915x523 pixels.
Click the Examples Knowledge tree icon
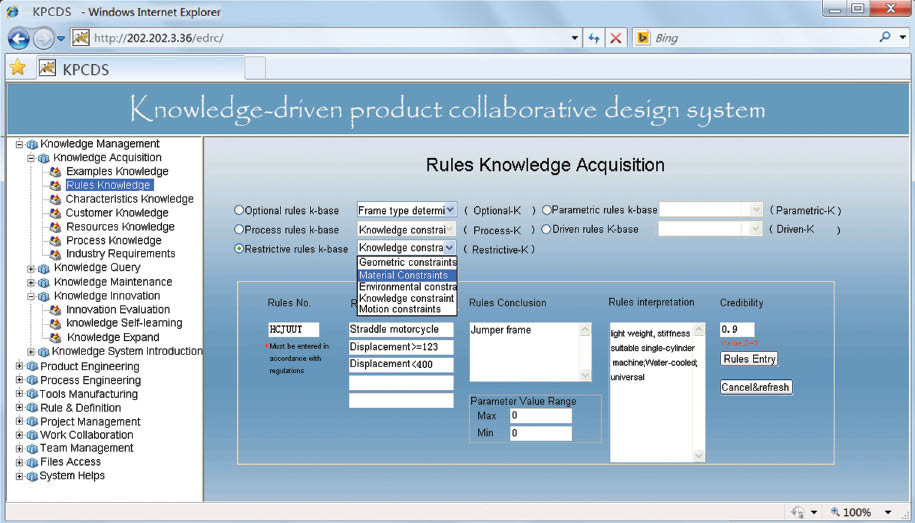pos(56,172)
